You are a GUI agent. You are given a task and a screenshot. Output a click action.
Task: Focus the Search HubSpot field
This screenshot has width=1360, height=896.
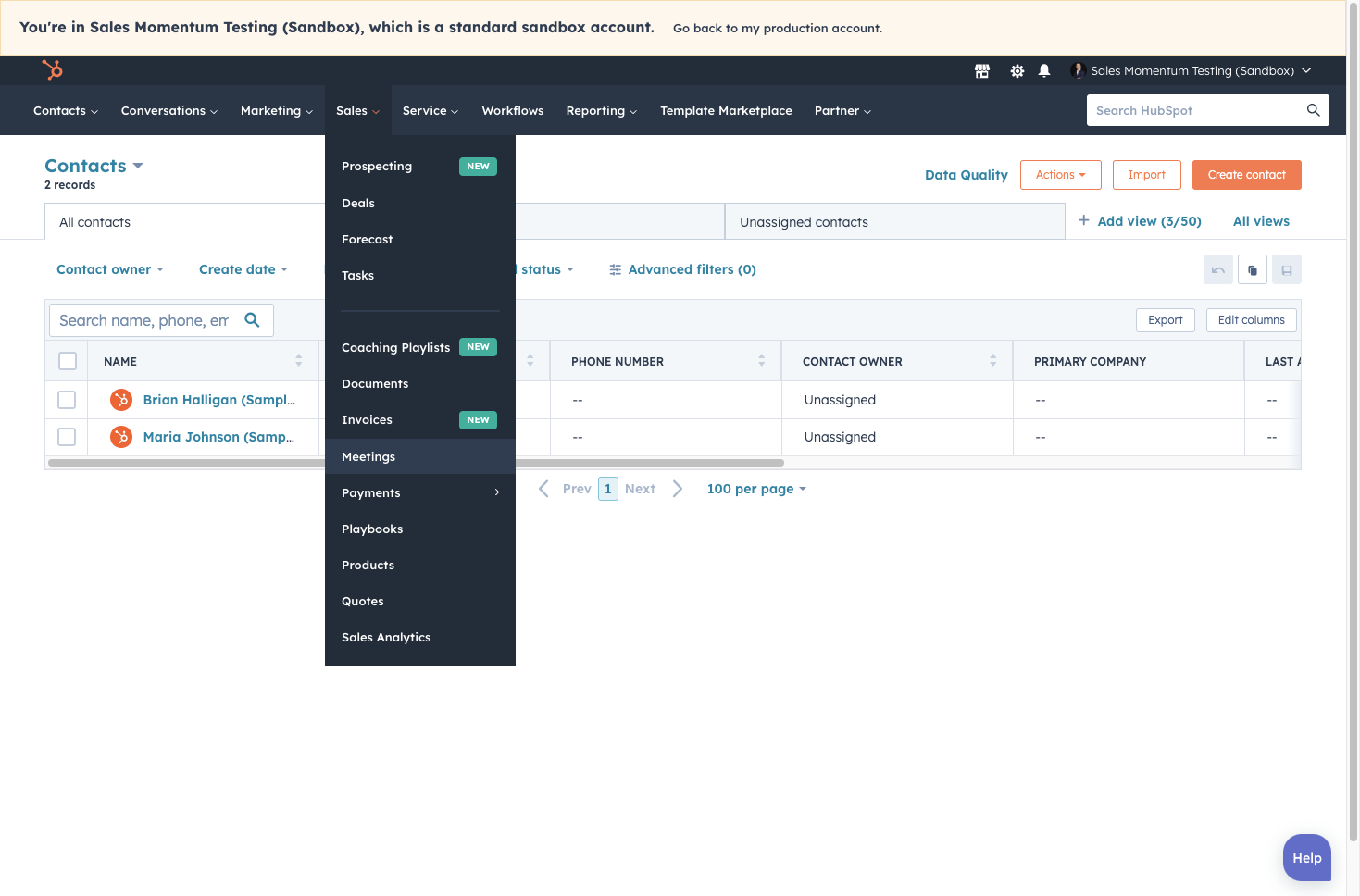[1208, 110]
